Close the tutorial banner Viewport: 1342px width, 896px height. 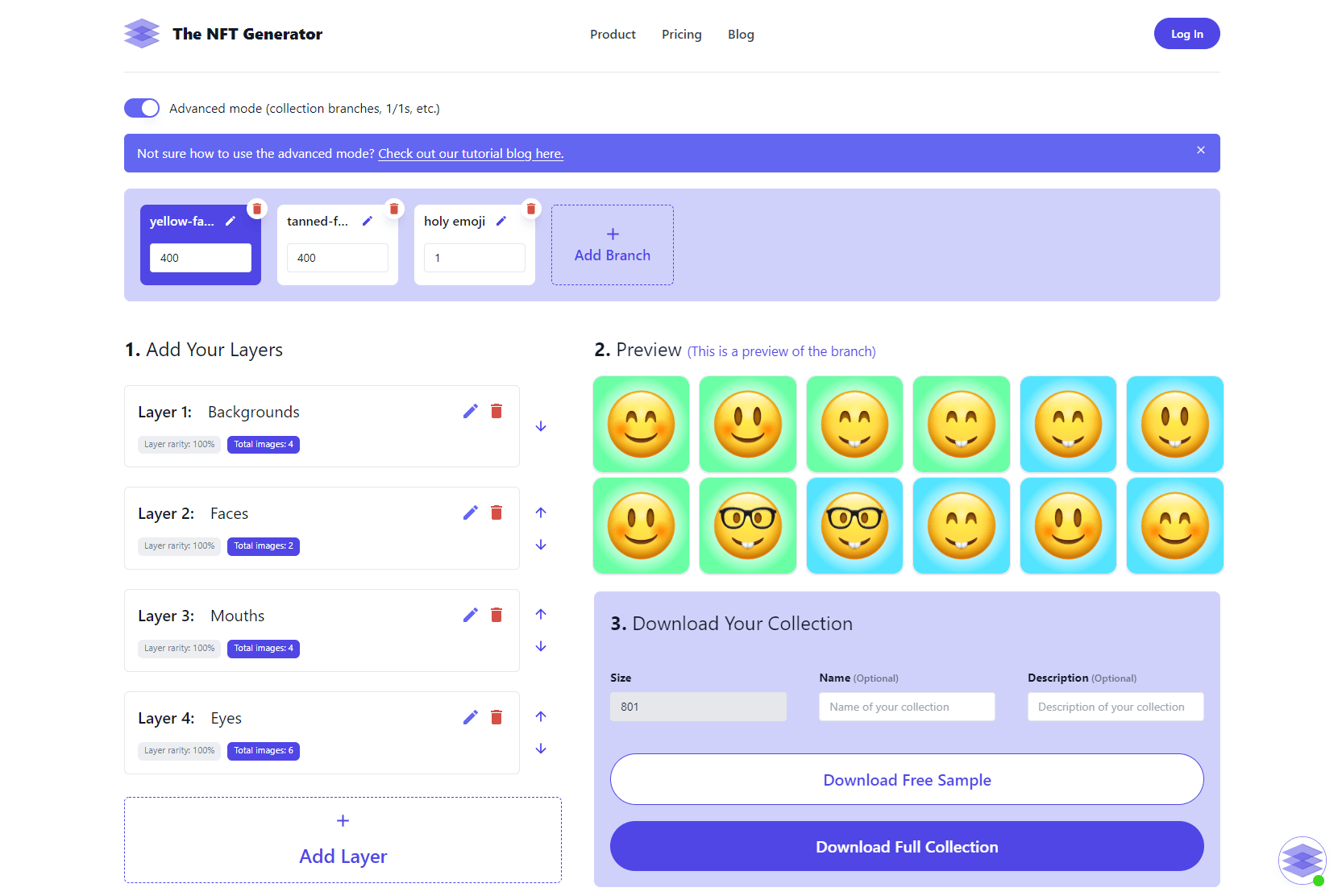(1201, 150)
